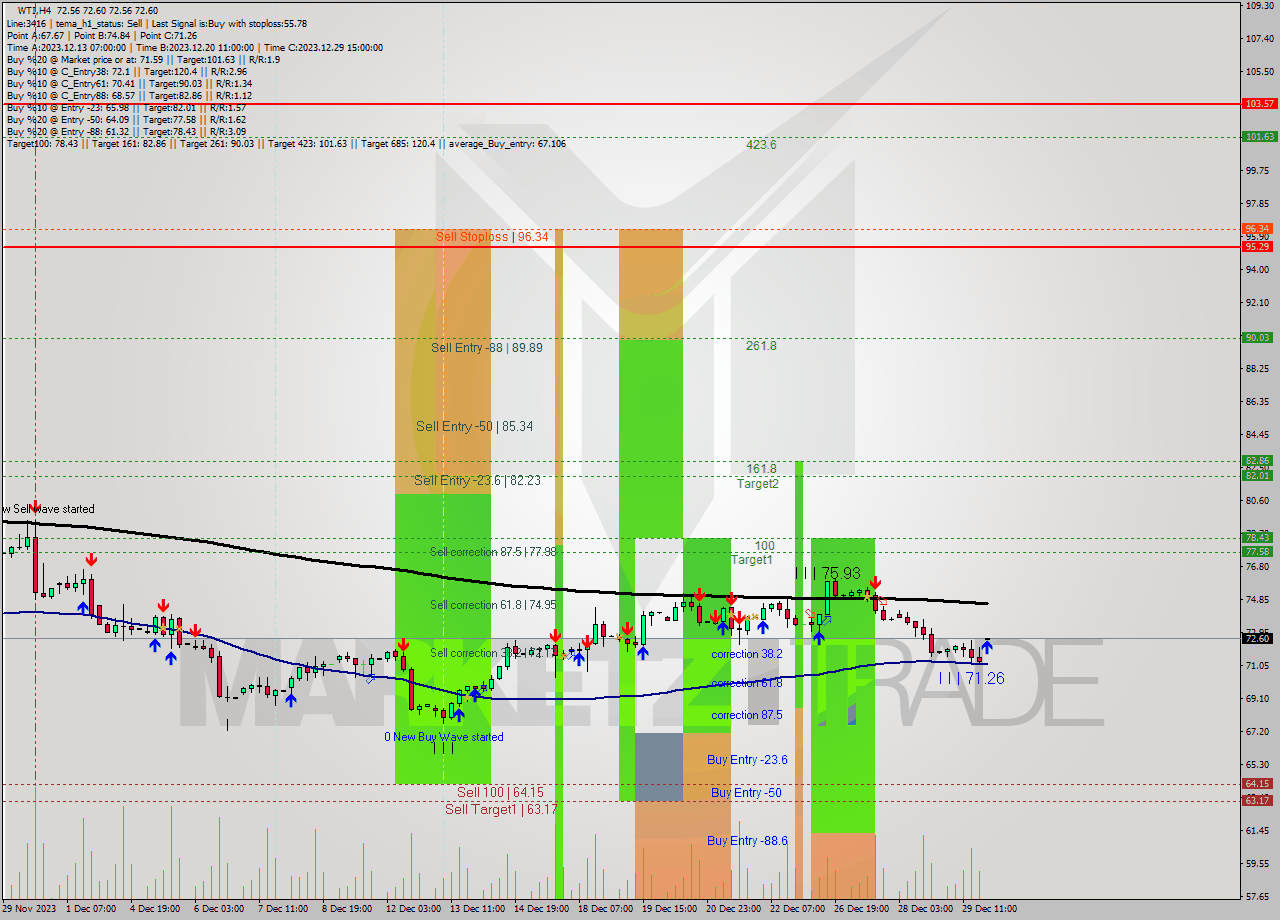Click the 'Buy %10 @ C_Entry61: 70.41' line
This screenshot has height=920, width=1280.
pyautogui.click(x=129, y=83)
